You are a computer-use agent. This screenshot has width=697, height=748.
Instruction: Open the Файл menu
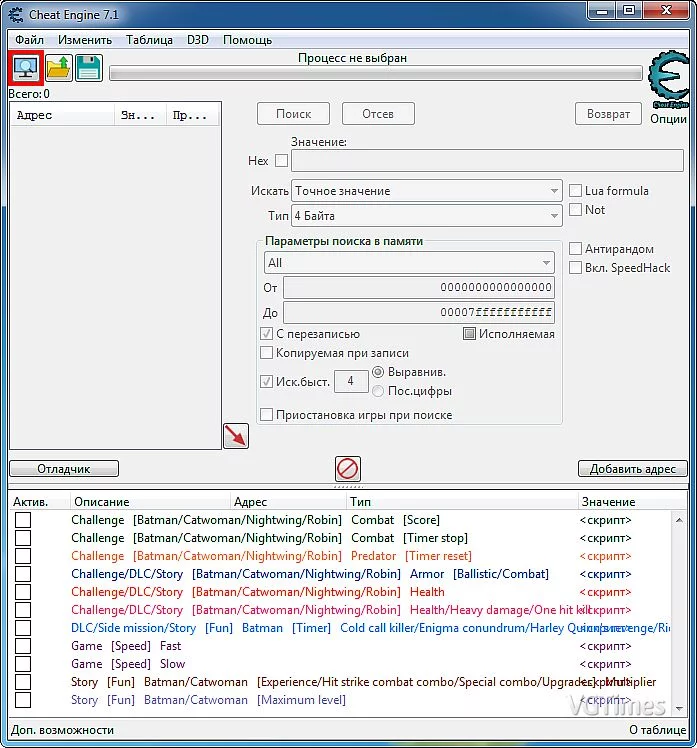tap(30, 40)
